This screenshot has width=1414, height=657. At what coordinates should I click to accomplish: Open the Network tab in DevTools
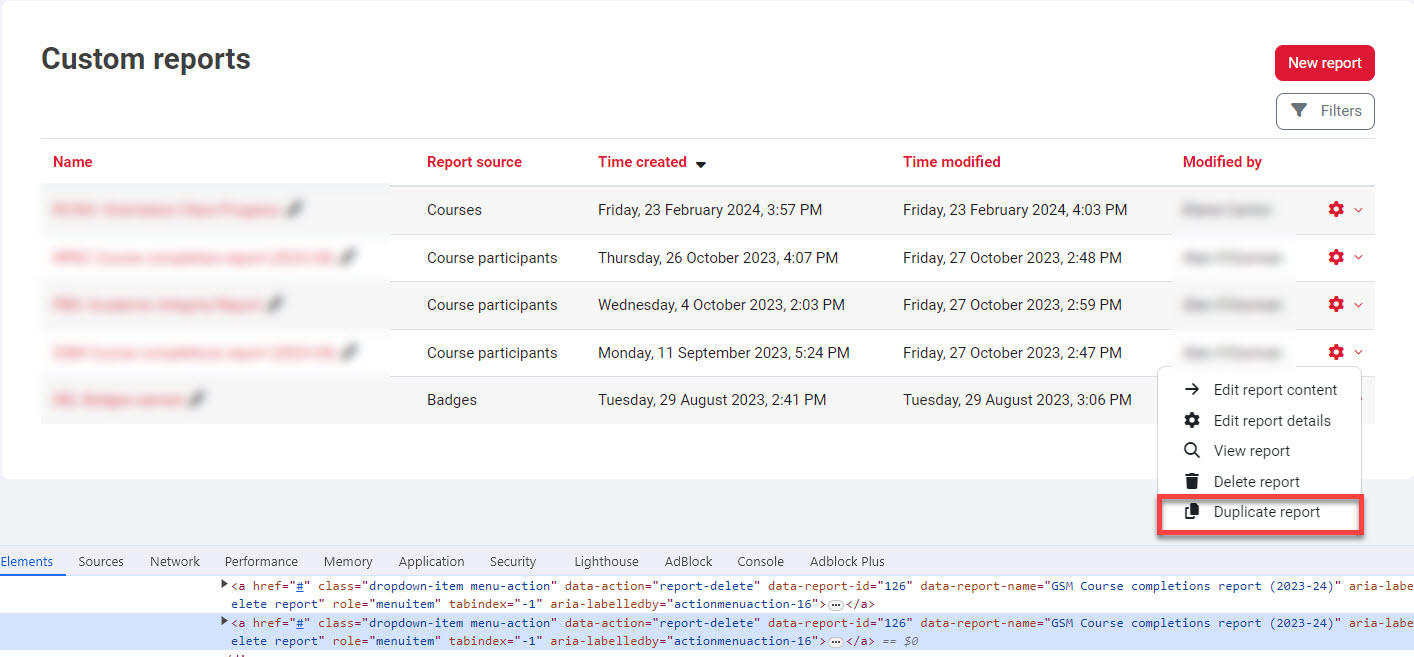click(175, 561)
